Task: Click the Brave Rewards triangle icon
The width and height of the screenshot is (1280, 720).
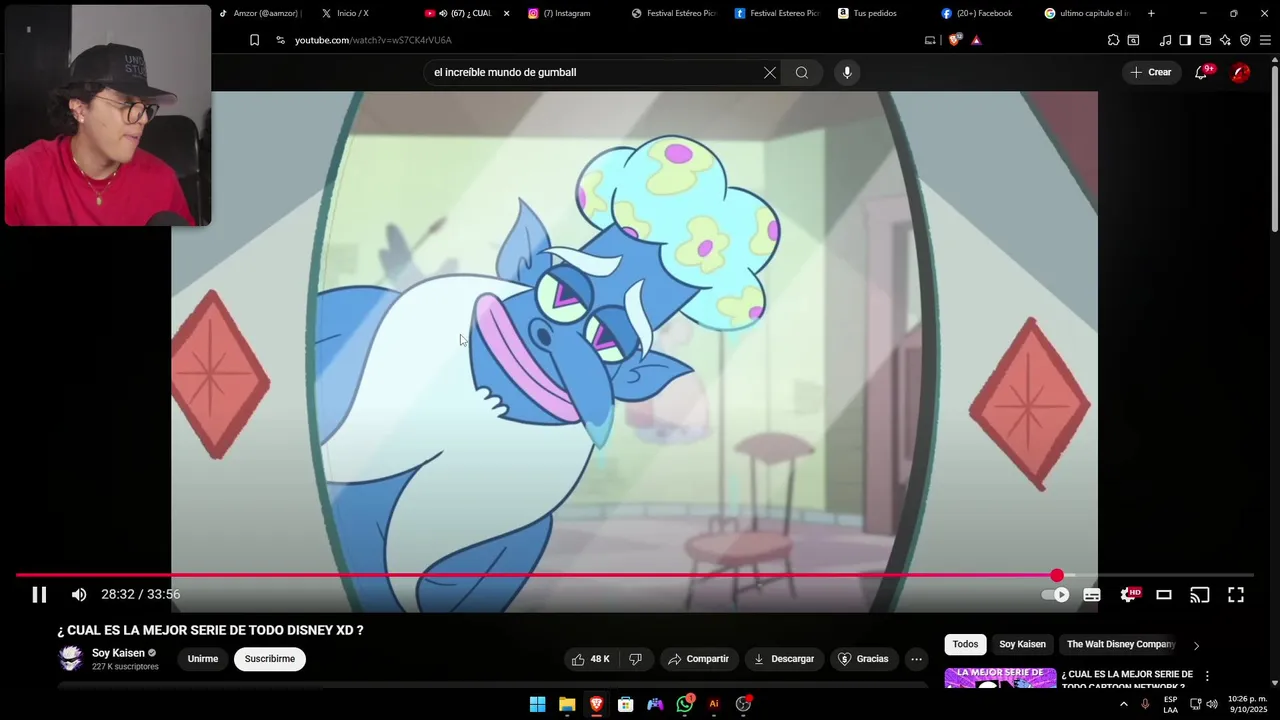Action: point(976,40)
